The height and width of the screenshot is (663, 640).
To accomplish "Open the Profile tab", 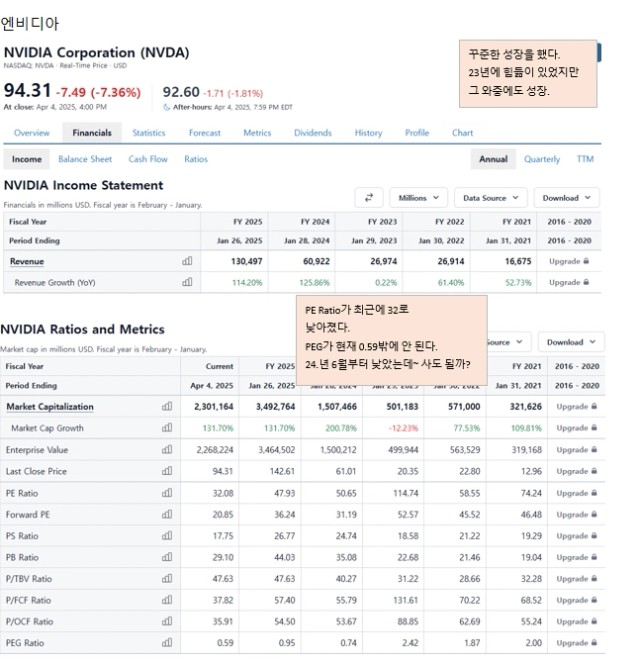I will [x=417, y=133].
